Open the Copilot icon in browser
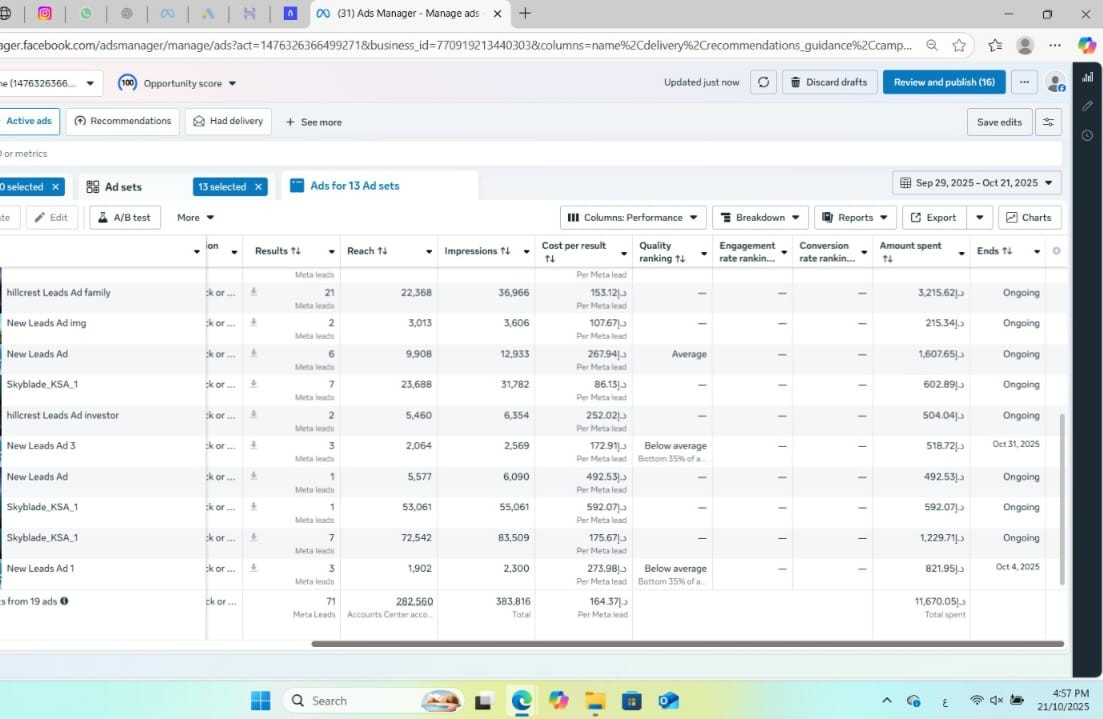 pos(1086,45)
